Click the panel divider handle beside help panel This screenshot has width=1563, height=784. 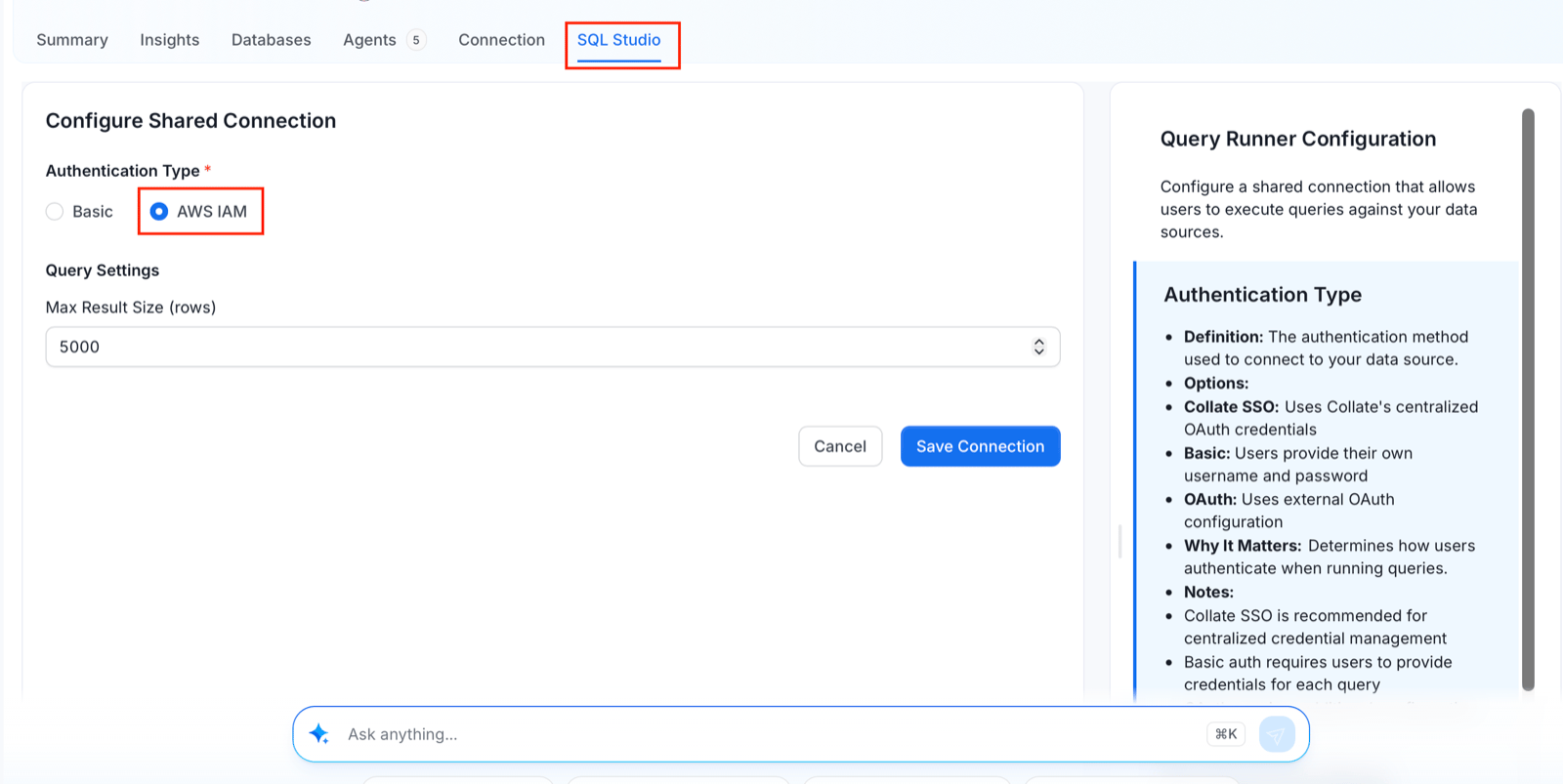click(1120, 542)
